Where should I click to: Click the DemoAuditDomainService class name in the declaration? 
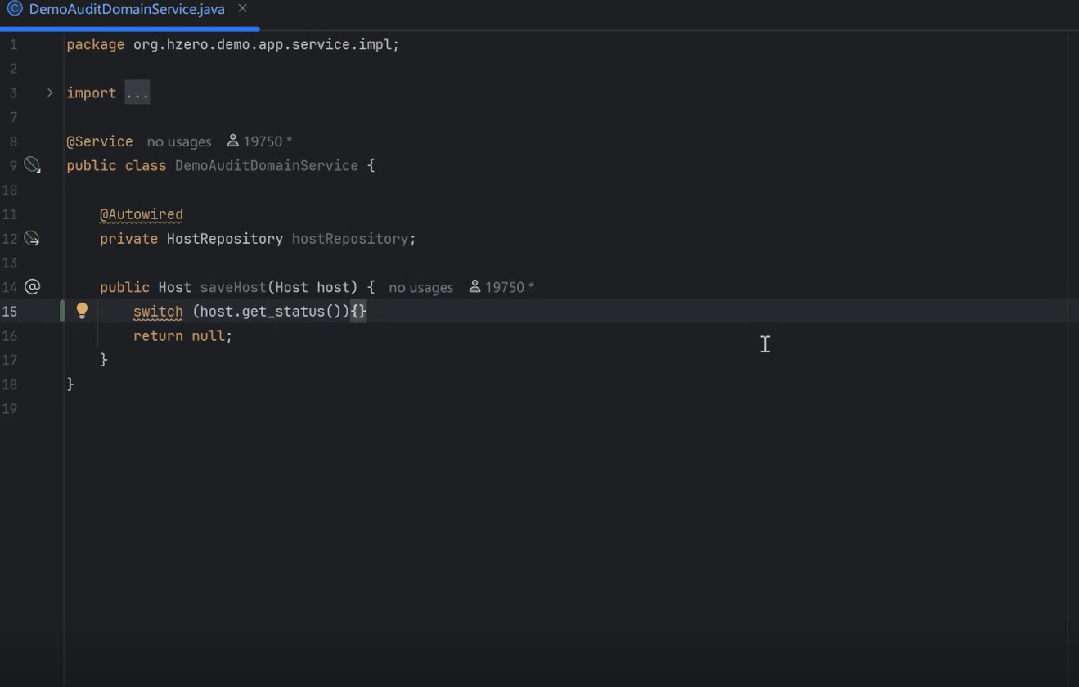pos(266,166)
